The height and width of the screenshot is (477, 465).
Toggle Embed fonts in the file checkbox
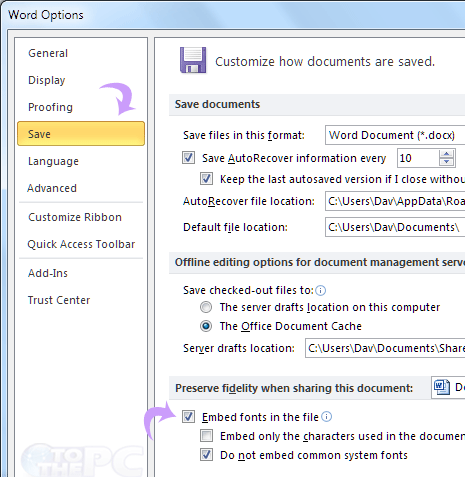[x=188, y=417]
